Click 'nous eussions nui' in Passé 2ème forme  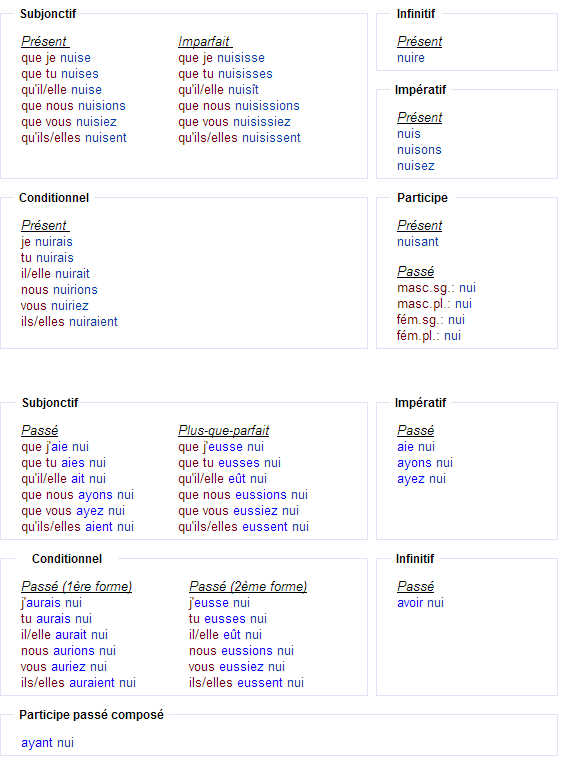click(x=241, y=651)
